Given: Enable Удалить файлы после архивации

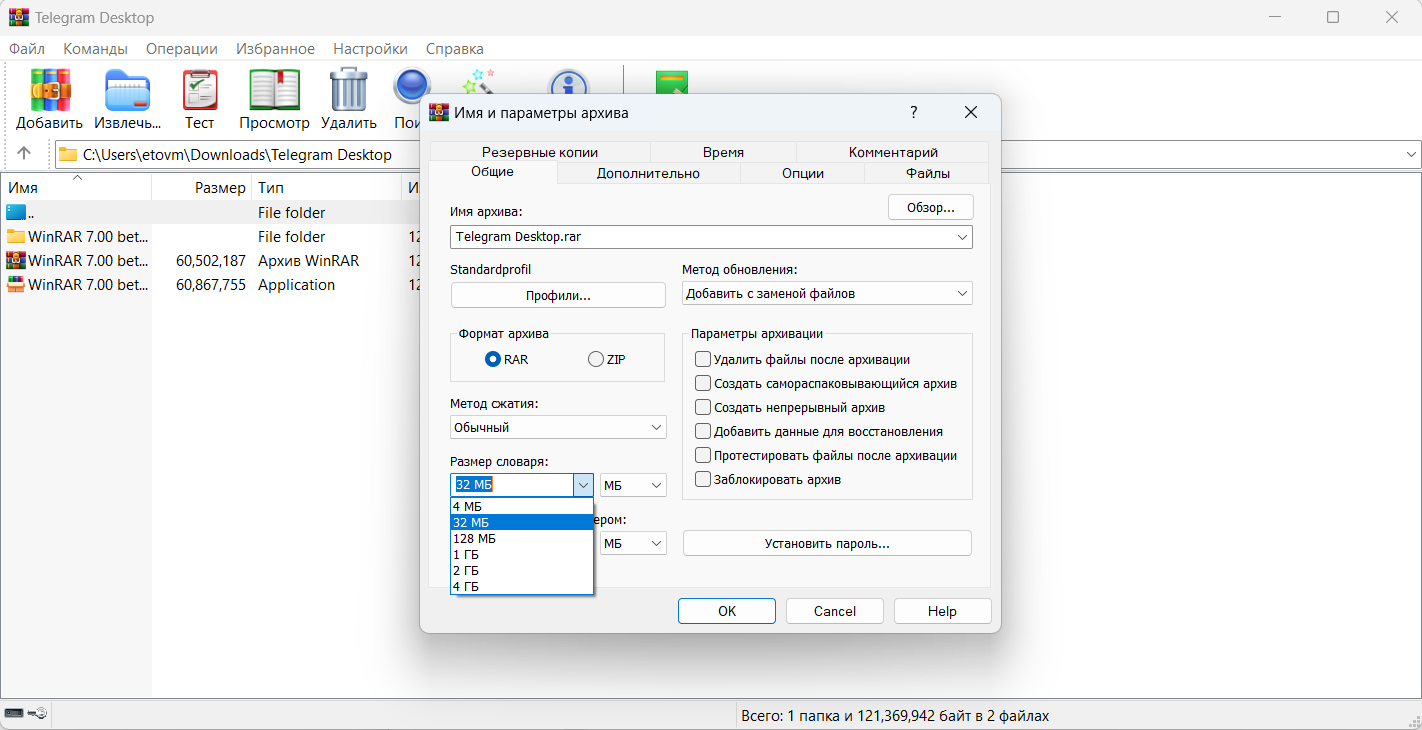Looking at the screenshot, I should click(x=703, y=359).
